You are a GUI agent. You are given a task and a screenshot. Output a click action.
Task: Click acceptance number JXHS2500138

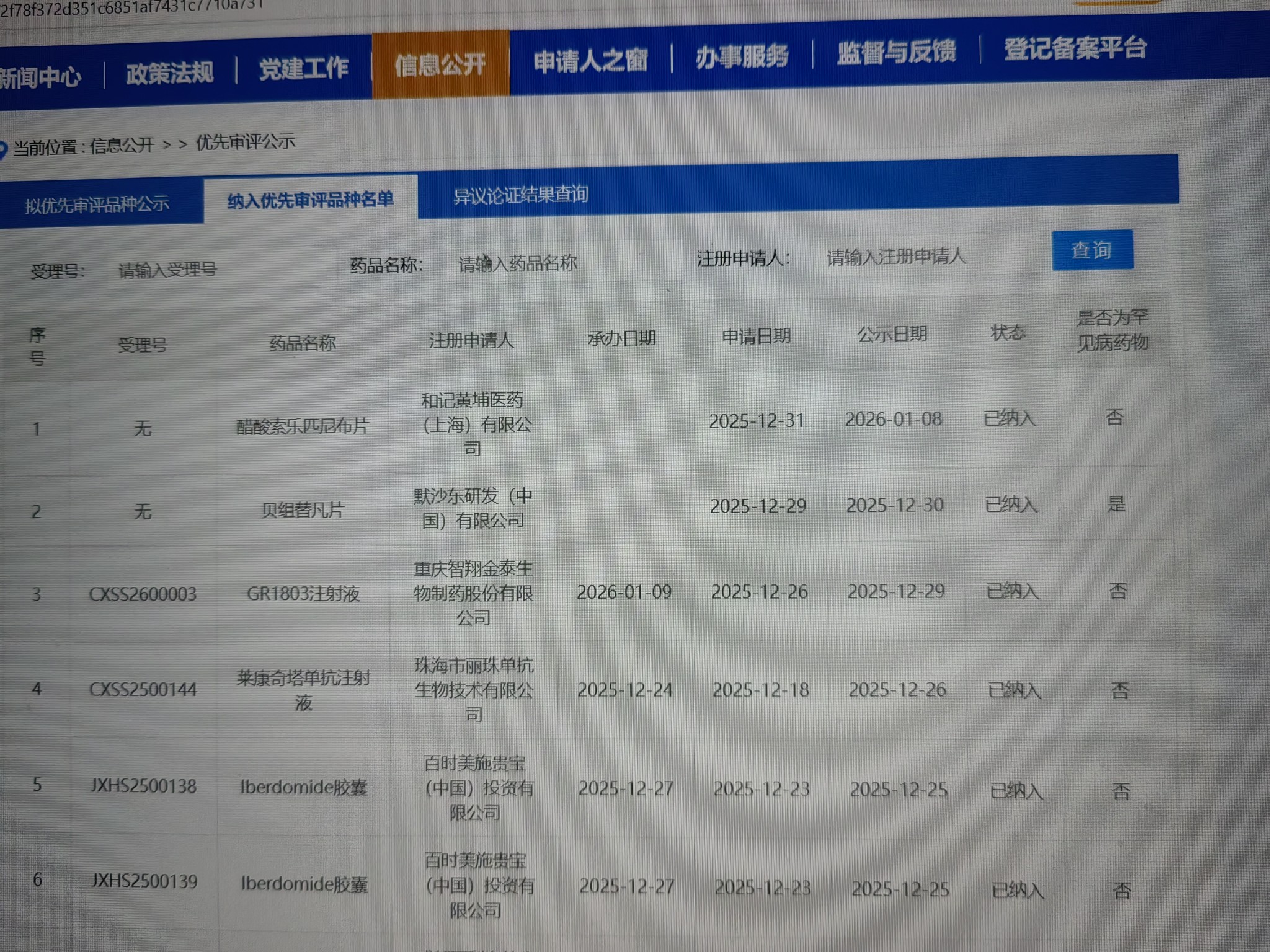[x=143, y=786]
